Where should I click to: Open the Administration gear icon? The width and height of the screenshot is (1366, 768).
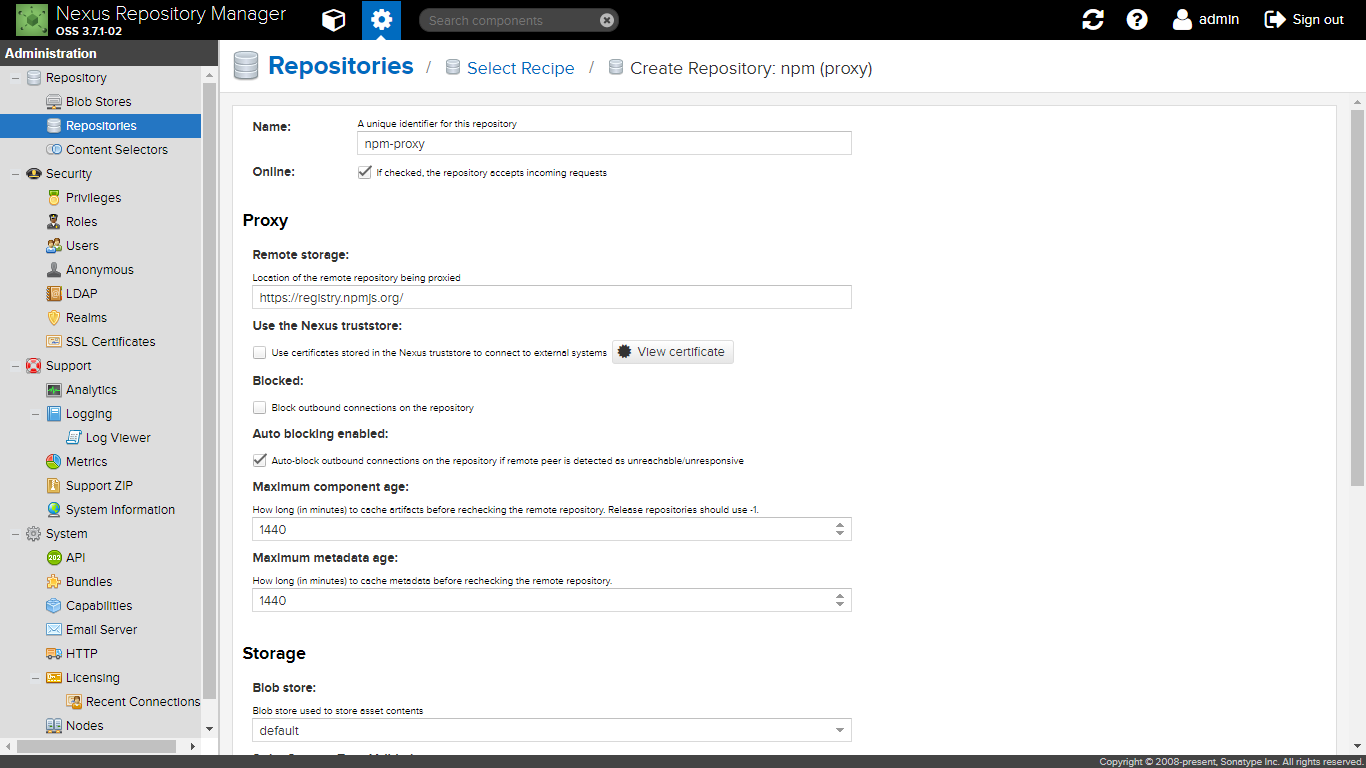click(381, 20)
